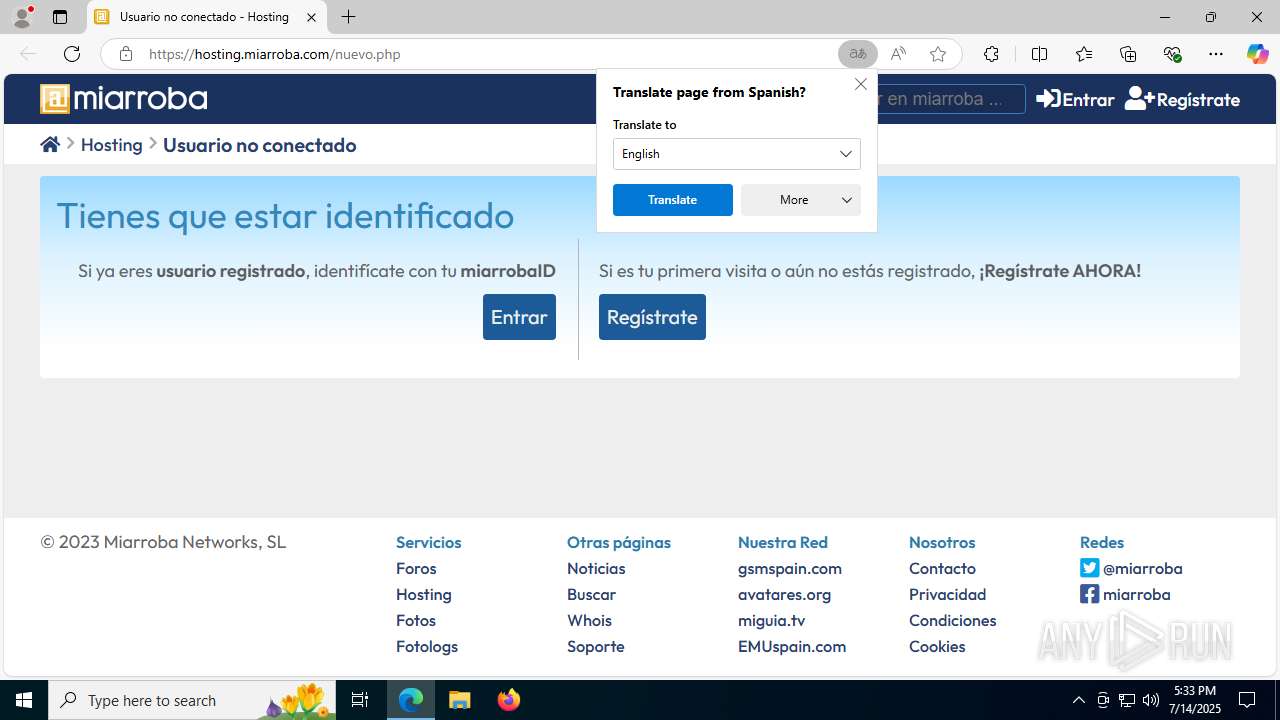Open the network icon in system tray
The width and height of the screenshot is (1280, 720).
pyautogui.click(x=1127, y=700)
